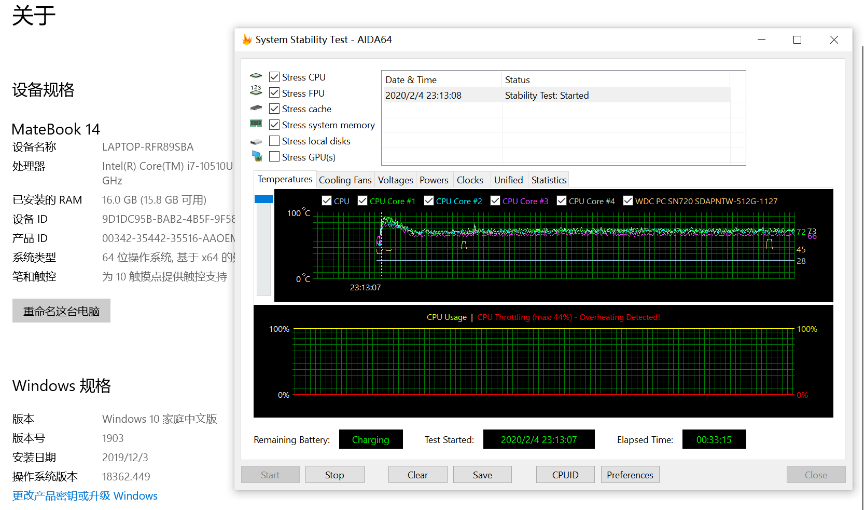
Task: Open the Preferences dialog
Action: (x=630, y=475)
